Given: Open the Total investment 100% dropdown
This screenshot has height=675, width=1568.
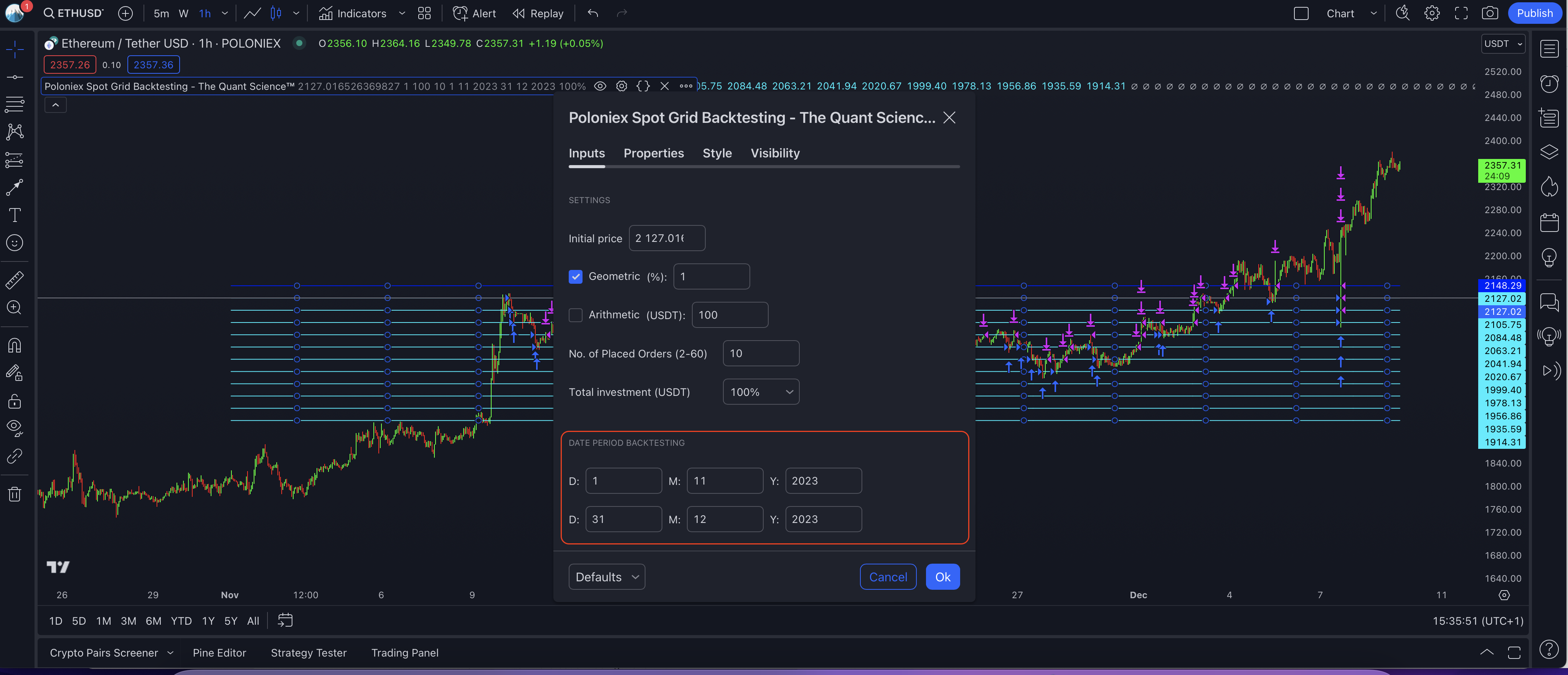Looking at the screenshot, I should 761,392.
